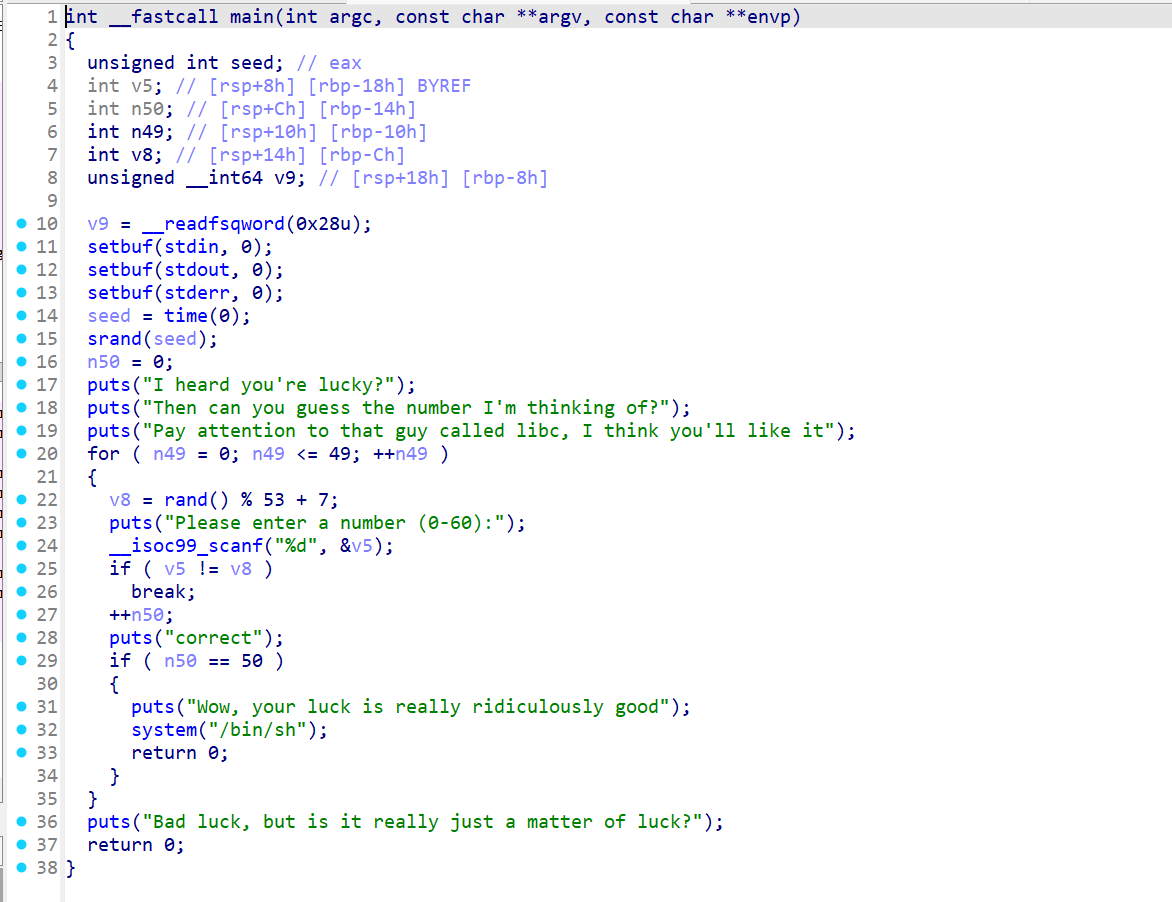Toggle the breakpoint dot on the system("/bin/sh") line
This screenshot has width=1172, height=902.
22,730
